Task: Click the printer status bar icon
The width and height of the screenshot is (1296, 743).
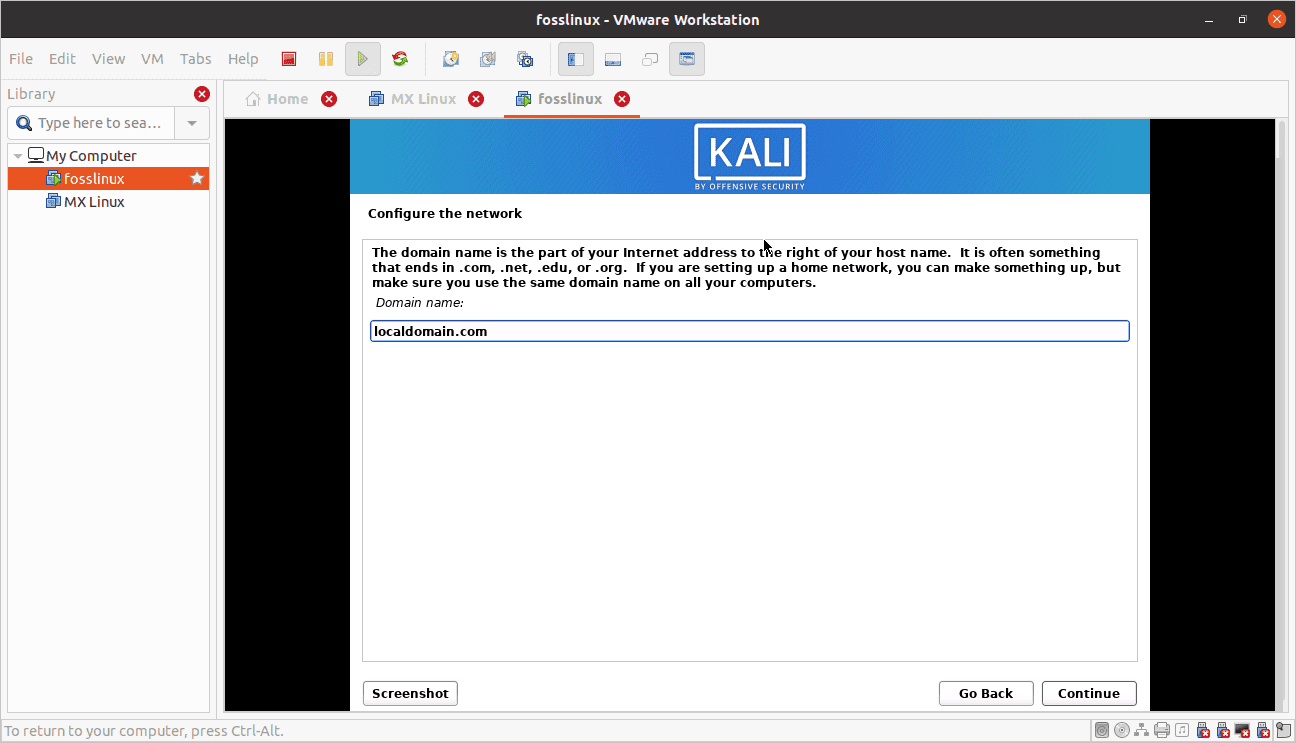Action: point(1162,730)
